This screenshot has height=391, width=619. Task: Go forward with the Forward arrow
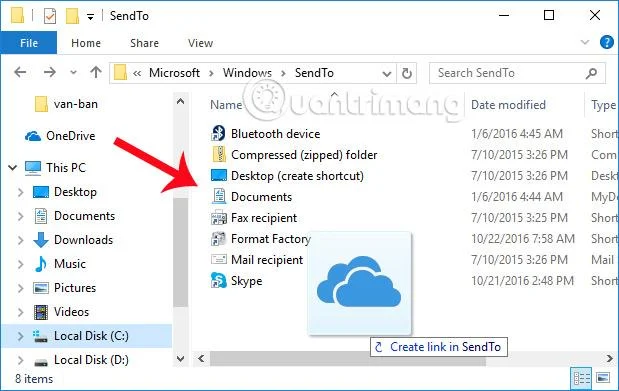coord(49,72)
